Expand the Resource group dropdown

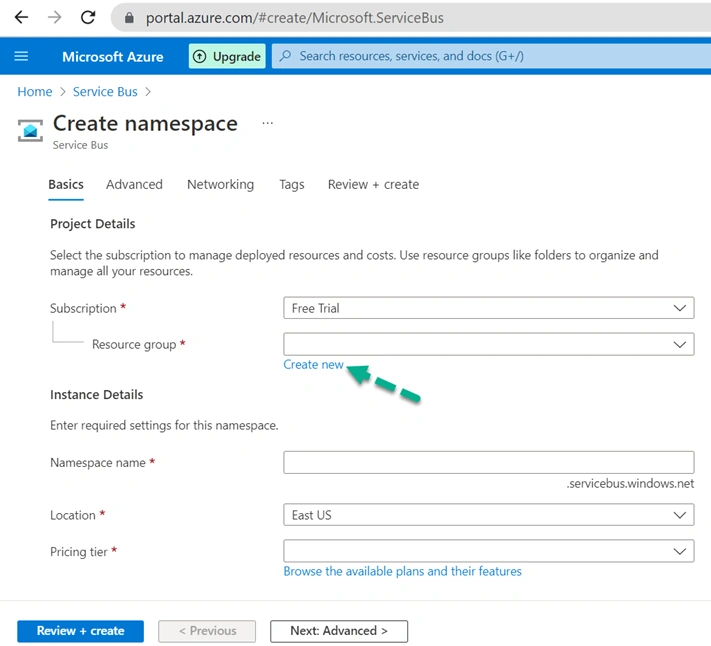point(488,345)
